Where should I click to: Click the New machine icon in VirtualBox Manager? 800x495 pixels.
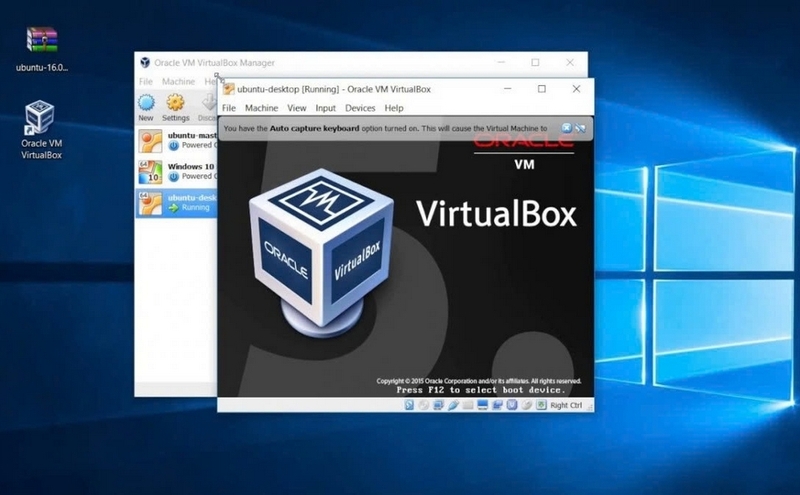point(146,103)
